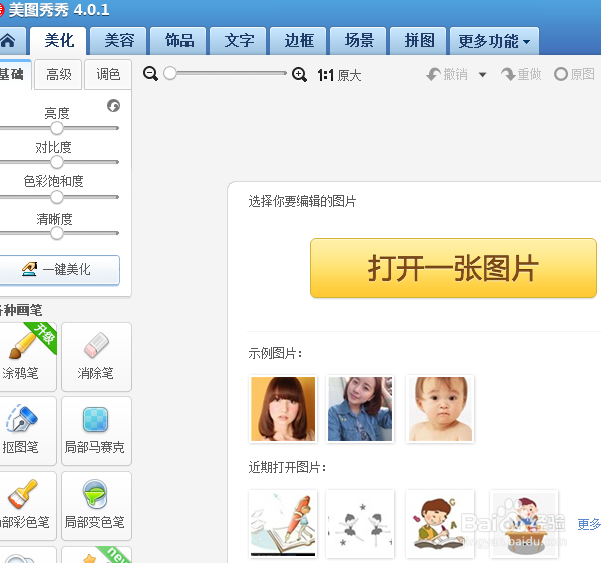
Task: Select the 调色 sub-tab
Action: 108,74
